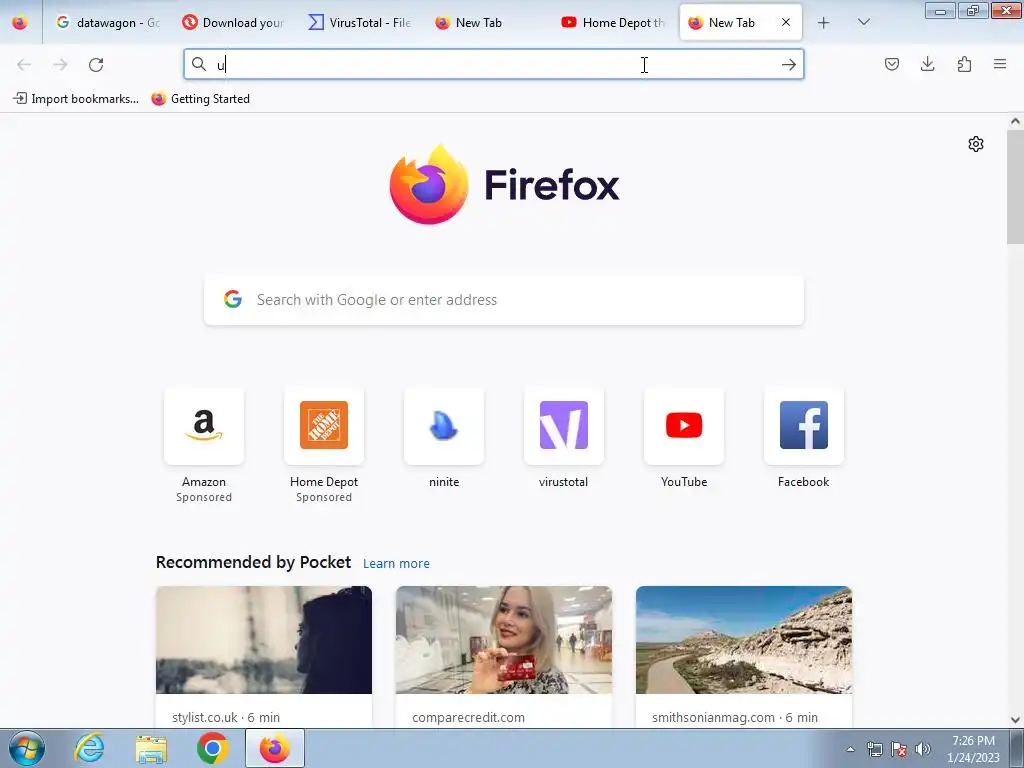Open the Firefox View pinned tab
Screen dimensions: 1024x768
click(20, 23)
